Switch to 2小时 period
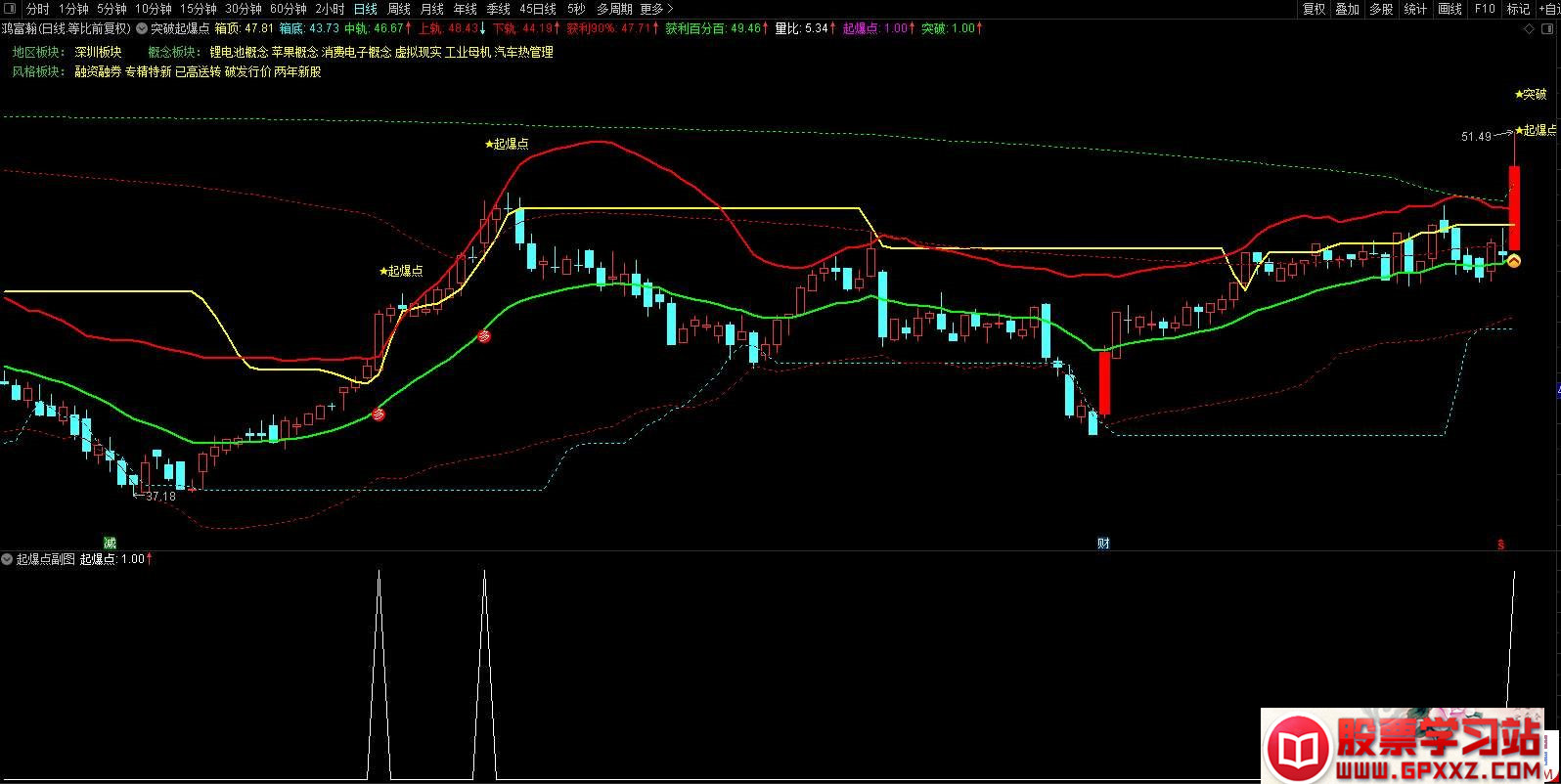Image resolution: width=1561 pixels, height=784 pixels. (x=330, y=9)
